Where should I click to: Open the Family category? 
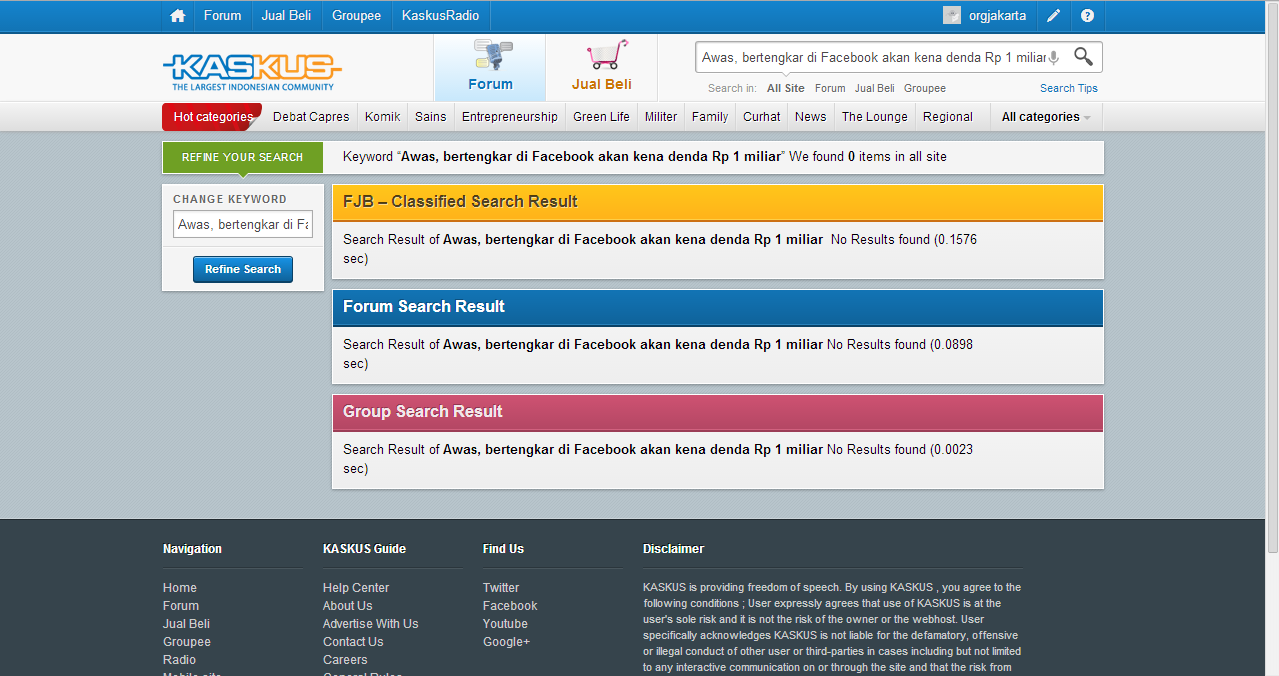pos(710,117)
